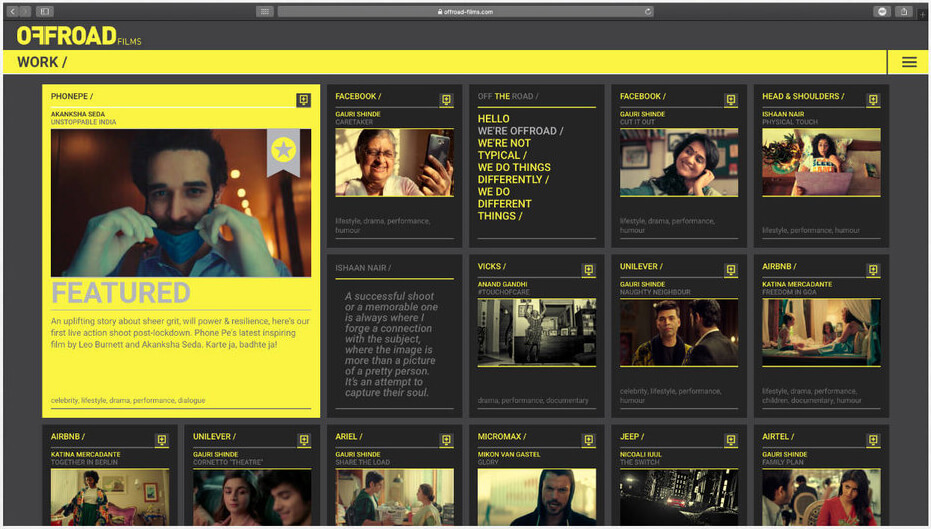Click director name Anand Gandhi
Screen dimensions: 931x529
tap(502, 284)
